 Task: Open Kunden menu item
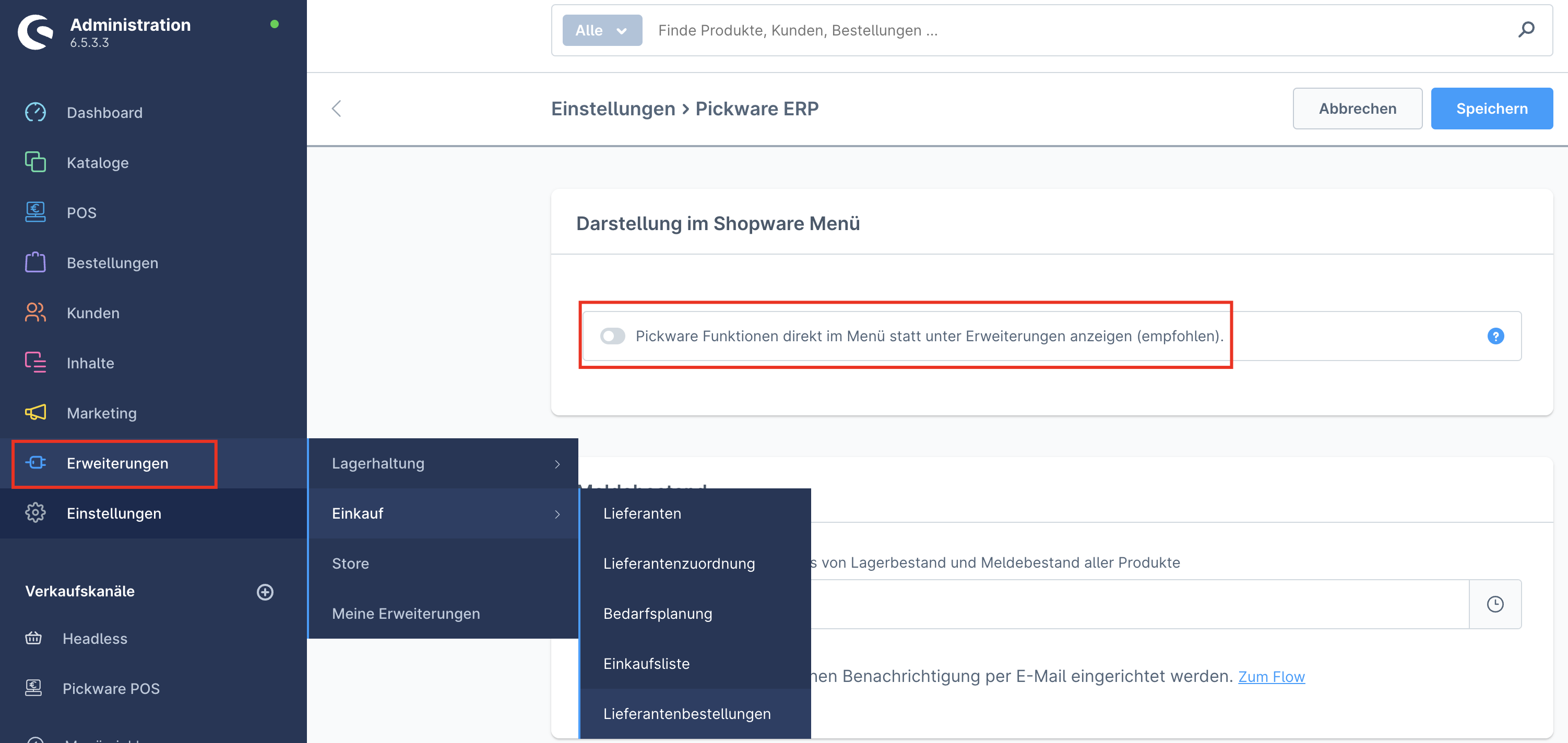pyautogui.click(x=93, y=313)
